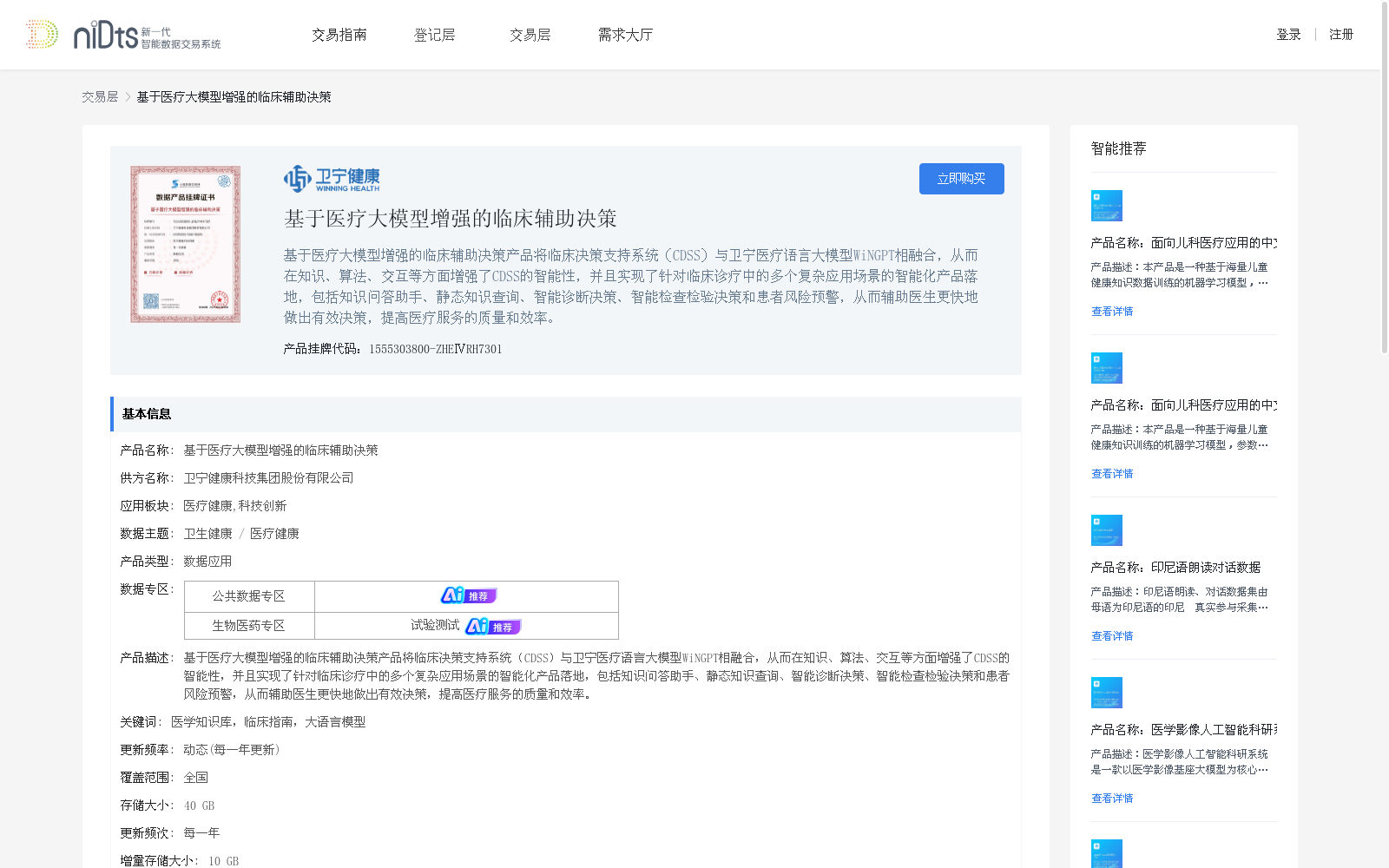Open the product certificate thumbnail

[186, 245]
